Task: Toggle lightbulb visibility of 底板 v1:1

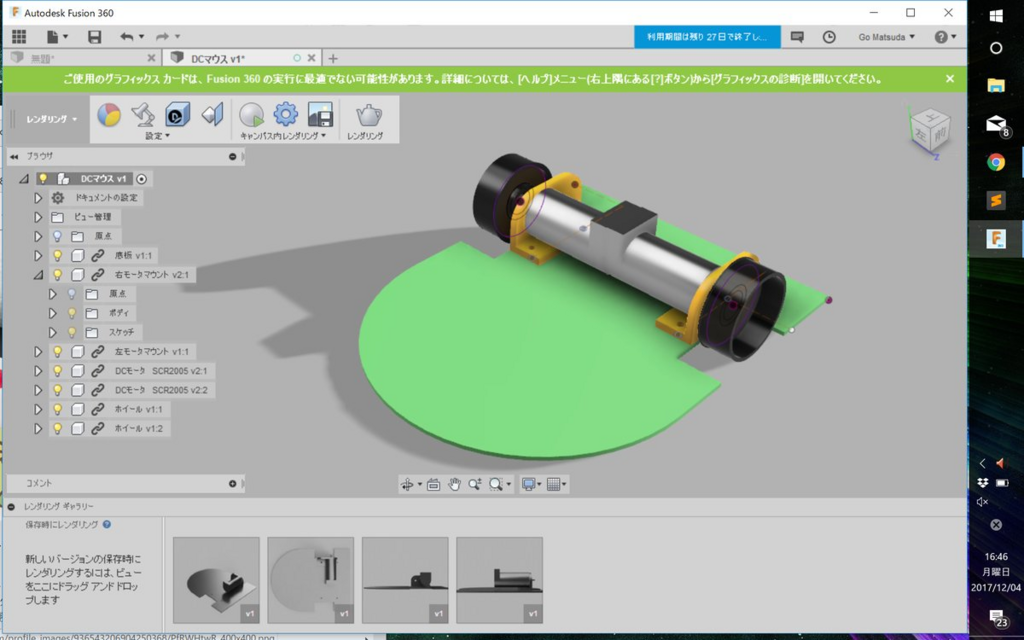Action: (57, 255)
